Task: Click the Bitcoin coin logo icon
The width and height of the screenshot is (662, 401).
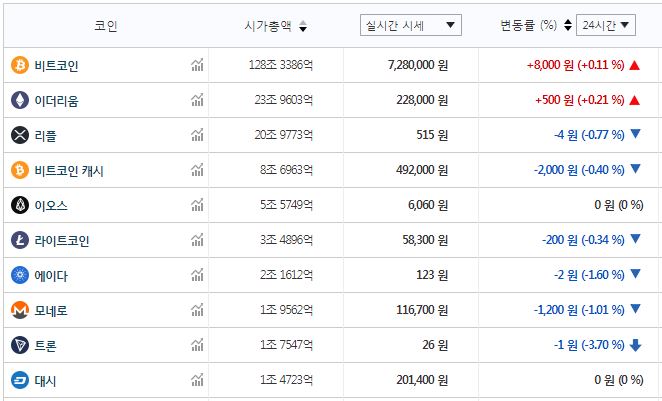Action: [19, 65]
